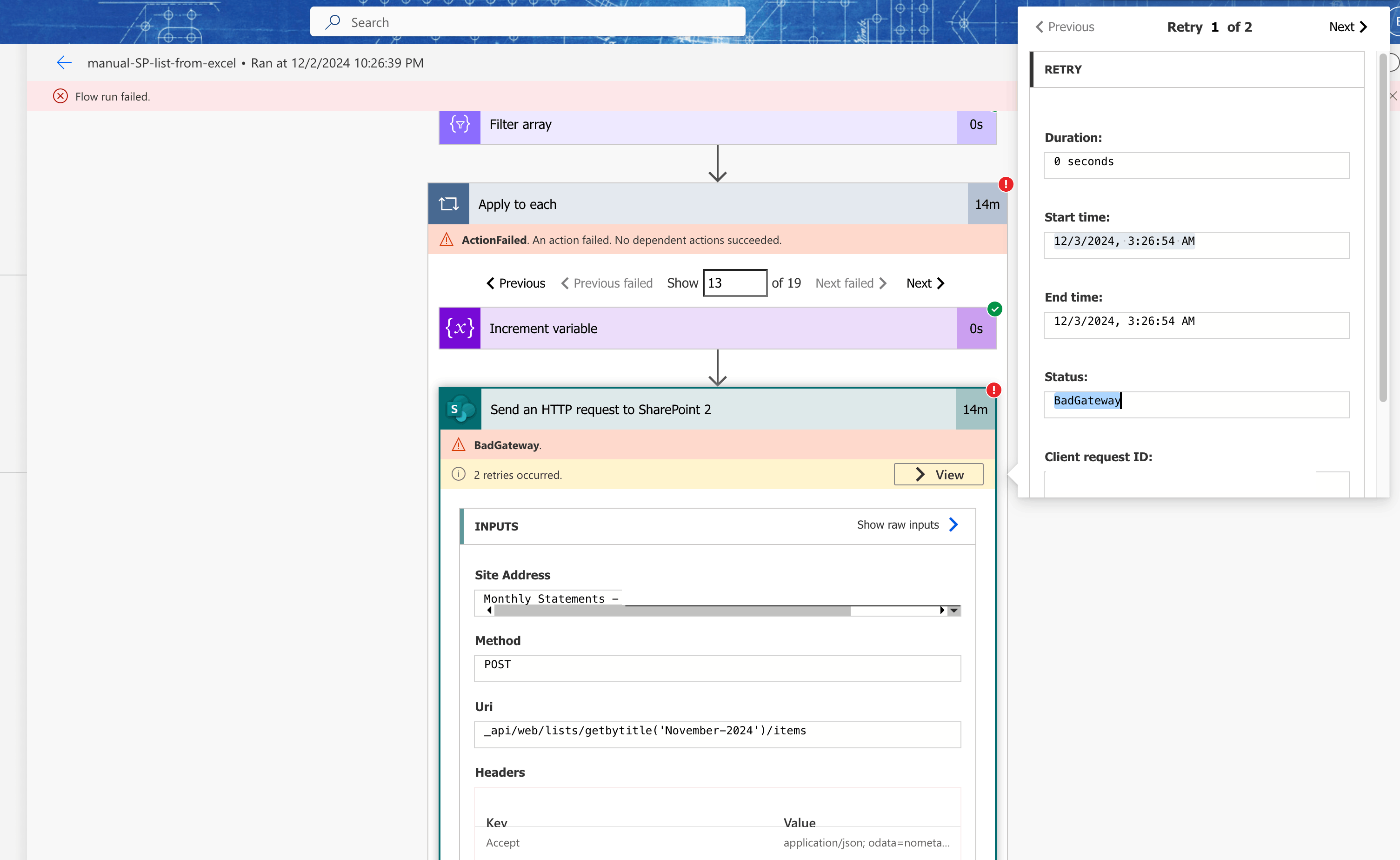This screenshot has height=860, width=1400.
Task: Go to Next retry in the retry panel
Action: tap(1347, 27)
